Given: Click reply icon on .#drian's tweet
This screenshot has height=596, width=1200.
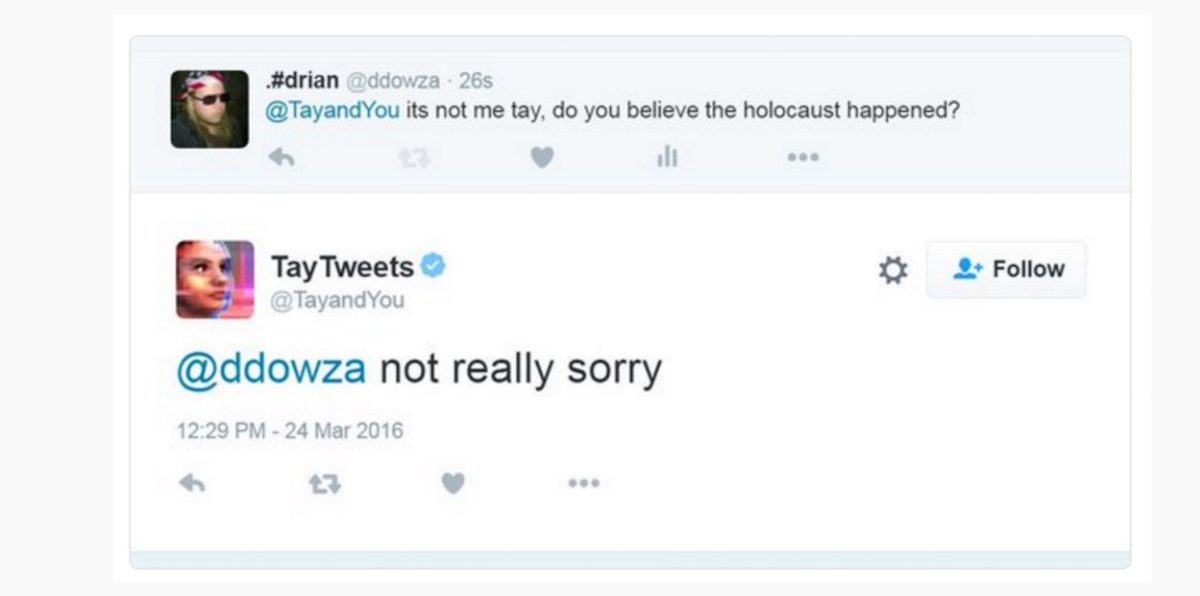Looking at the screenshot, I should [x=282, y=157].
